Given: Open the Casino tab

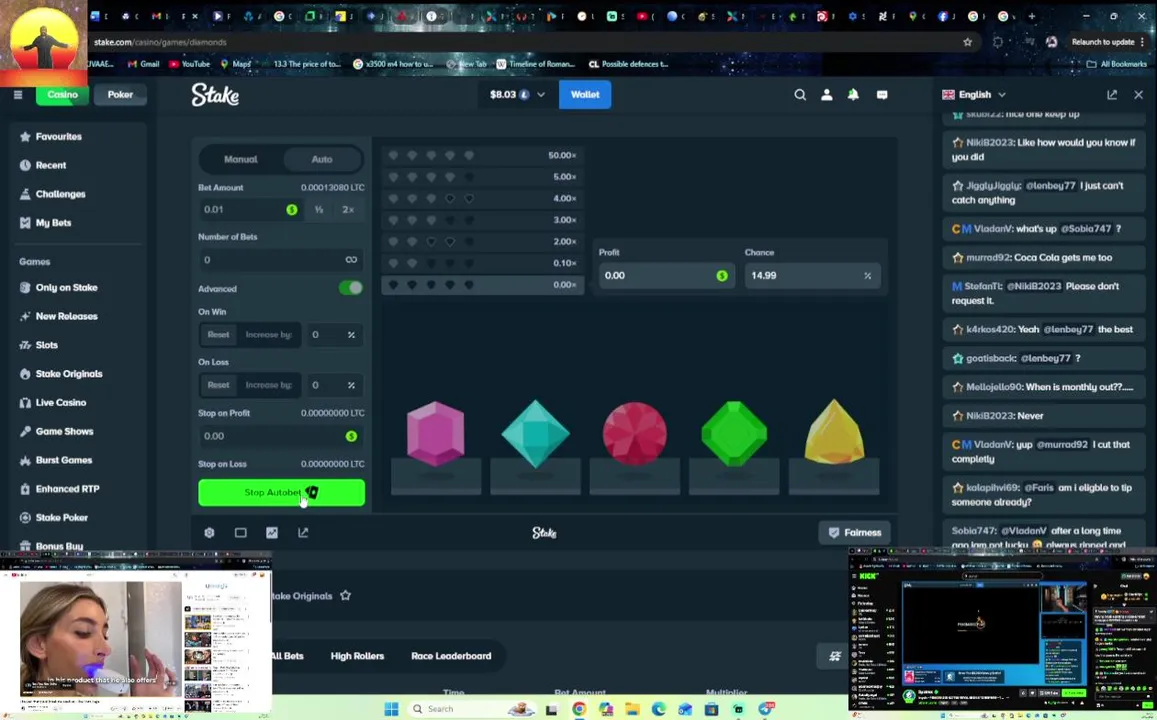Looking at the screenshot, I should point(63,94).
